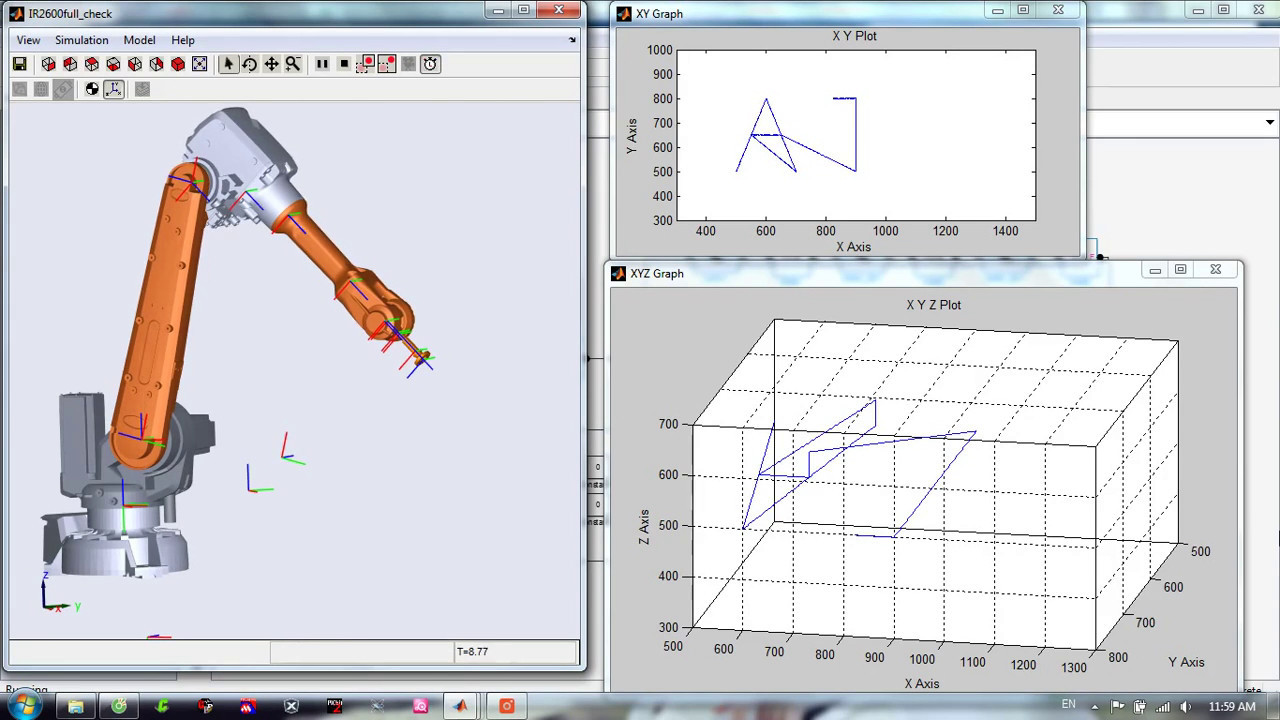Open the Windows Start menu orb
The width and height of the screenshot is (1280, 720).
coord(24,705)
